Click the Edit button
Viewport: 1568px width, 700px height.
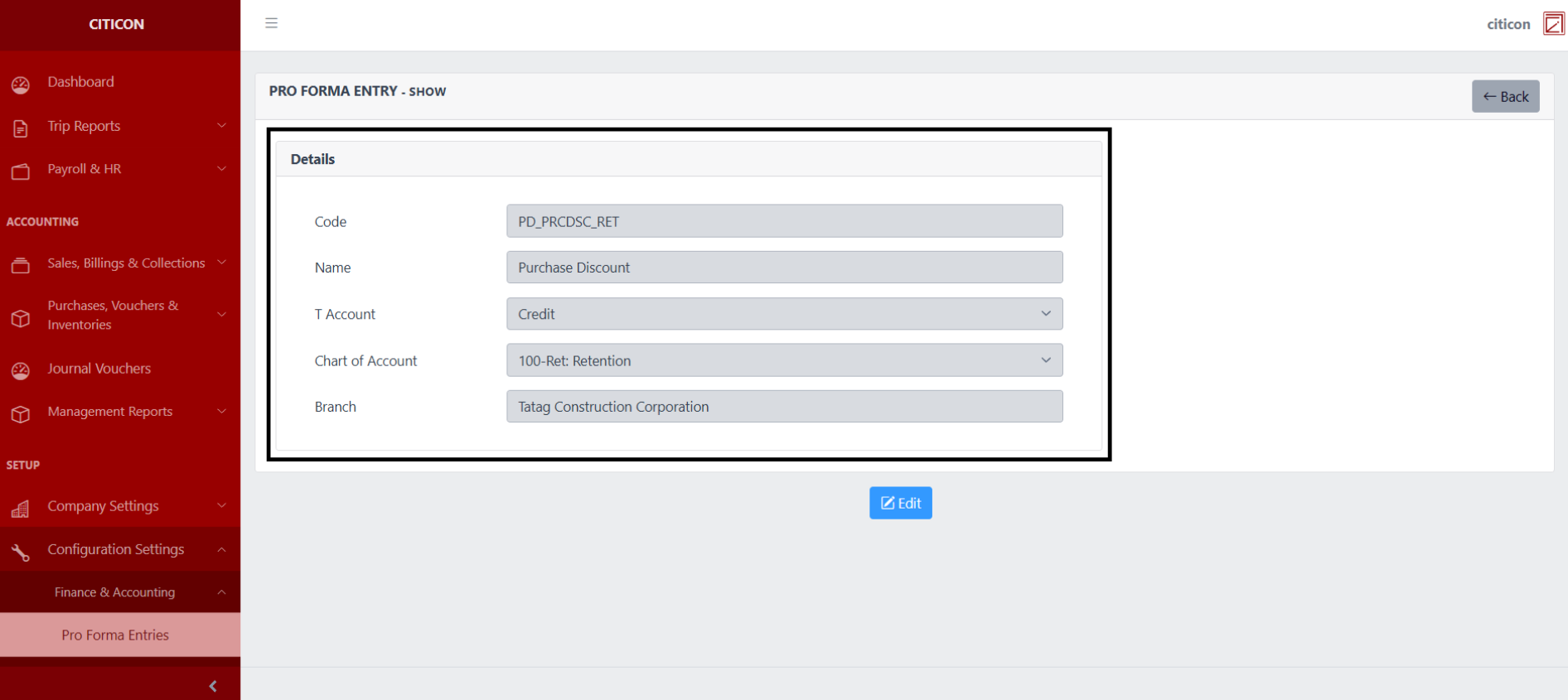click(900, 503)
